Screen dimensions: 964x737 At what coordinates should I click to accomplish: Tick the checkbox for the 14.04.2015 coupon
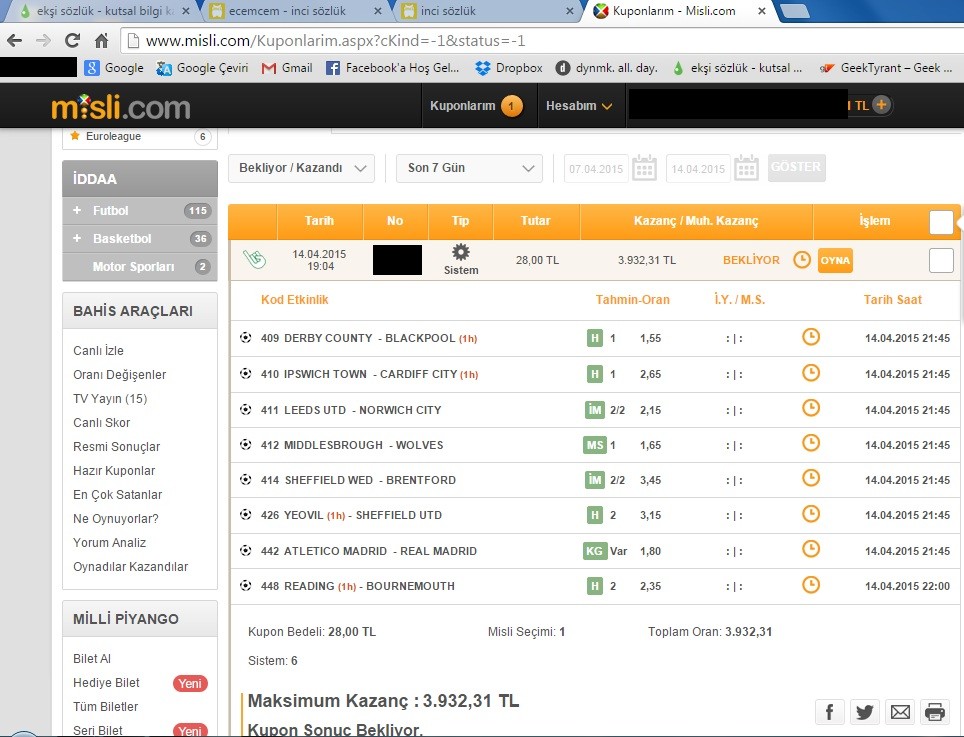(941, 260)
